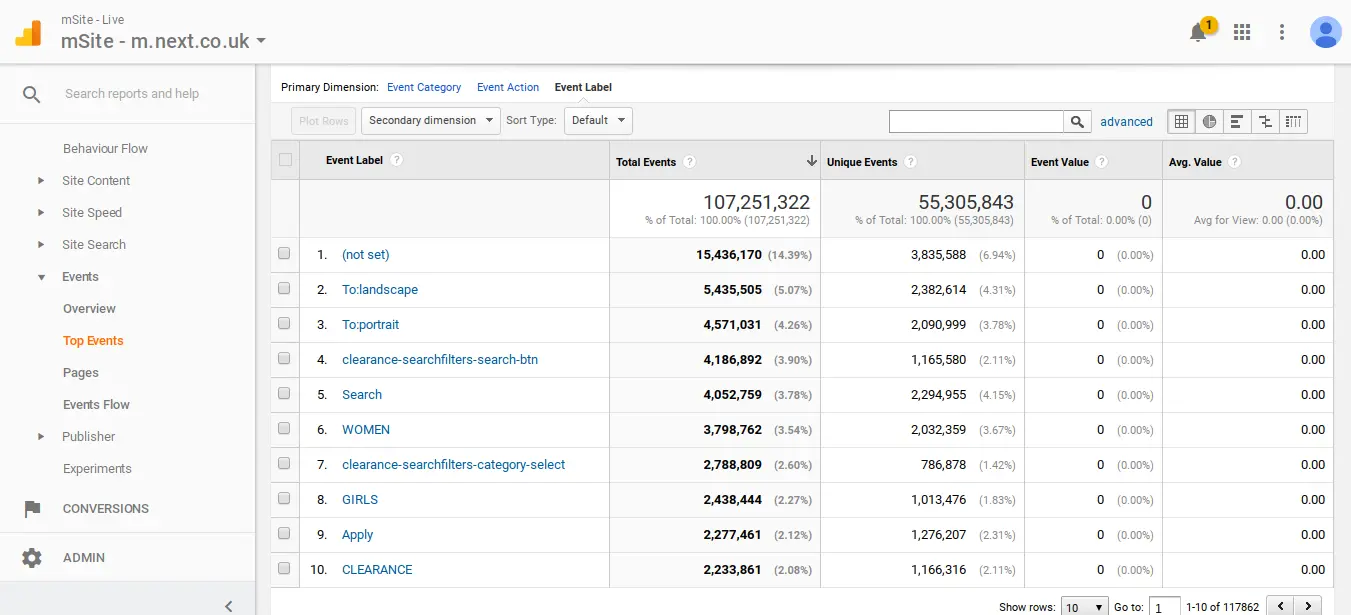Open the Apply event label

(x=357, y=535)
